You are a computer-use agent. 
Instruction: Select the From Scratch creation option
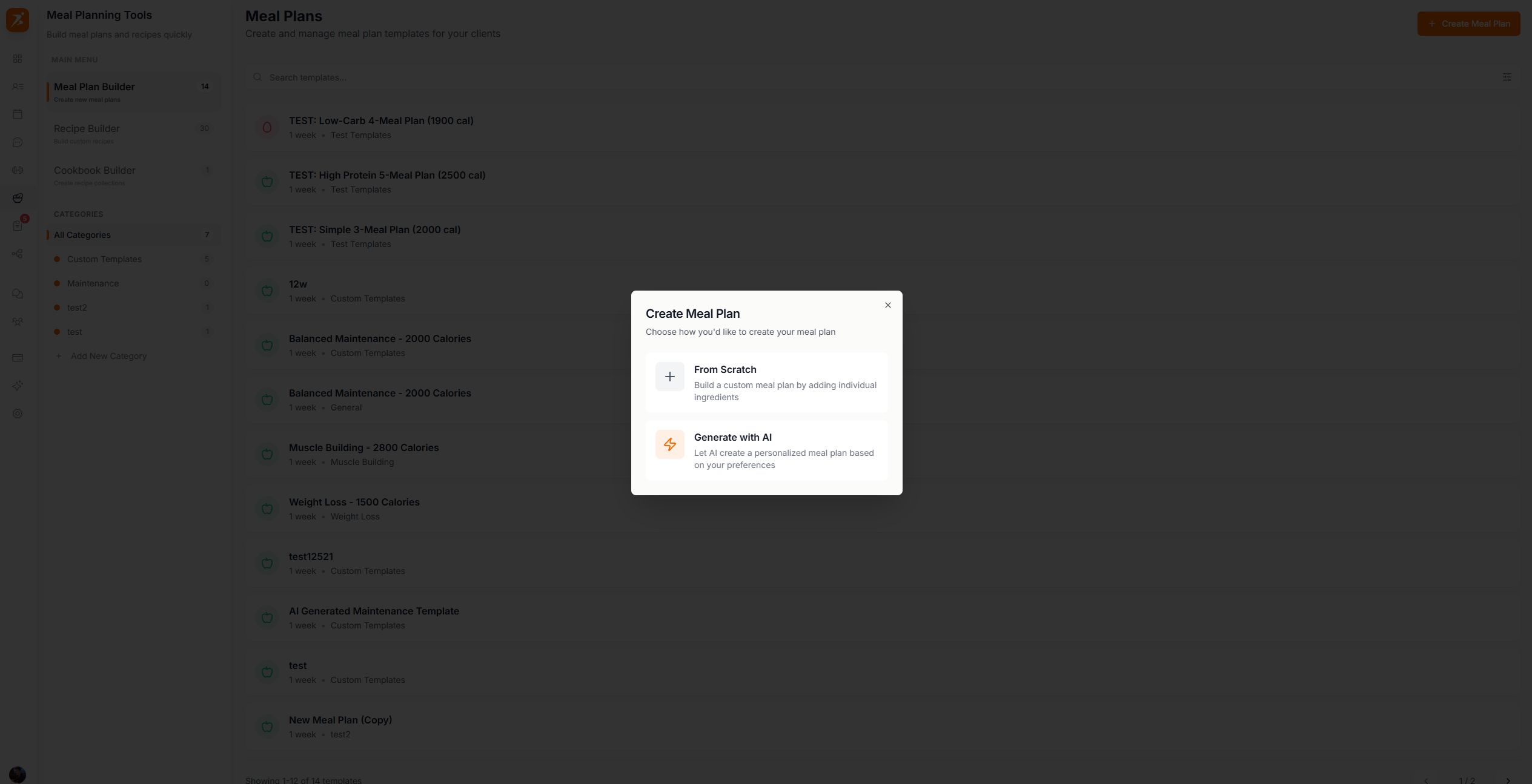[766, 383]
